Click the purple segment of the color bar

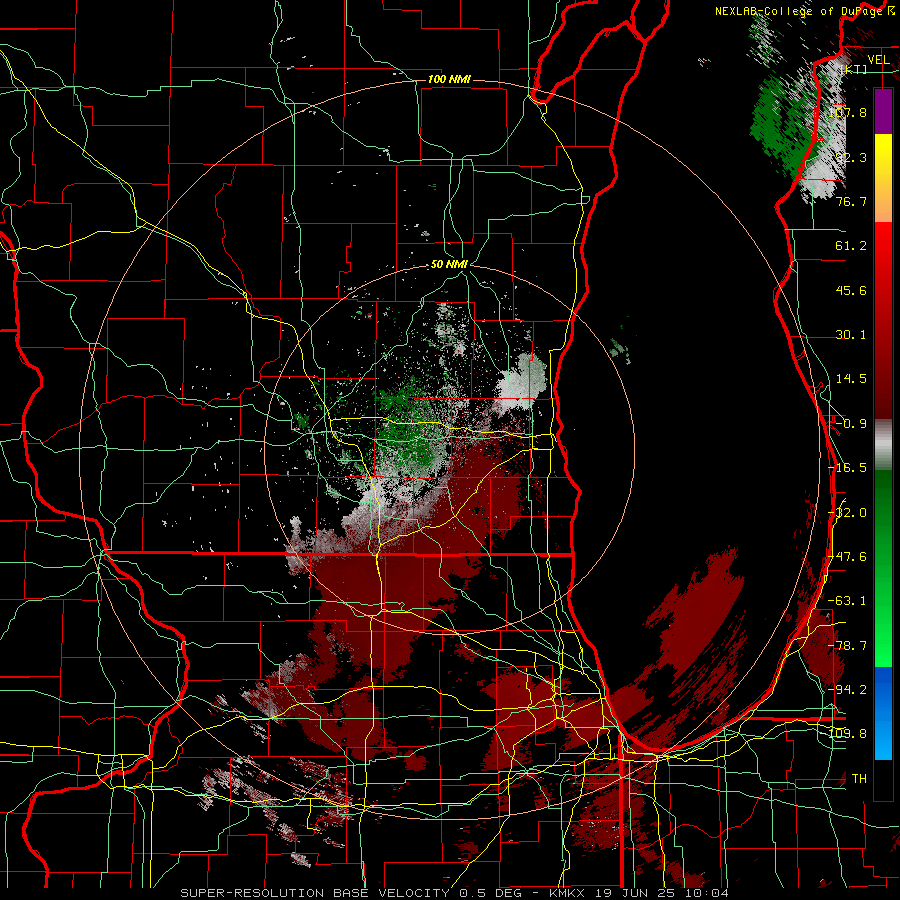[x=883, y=111]
